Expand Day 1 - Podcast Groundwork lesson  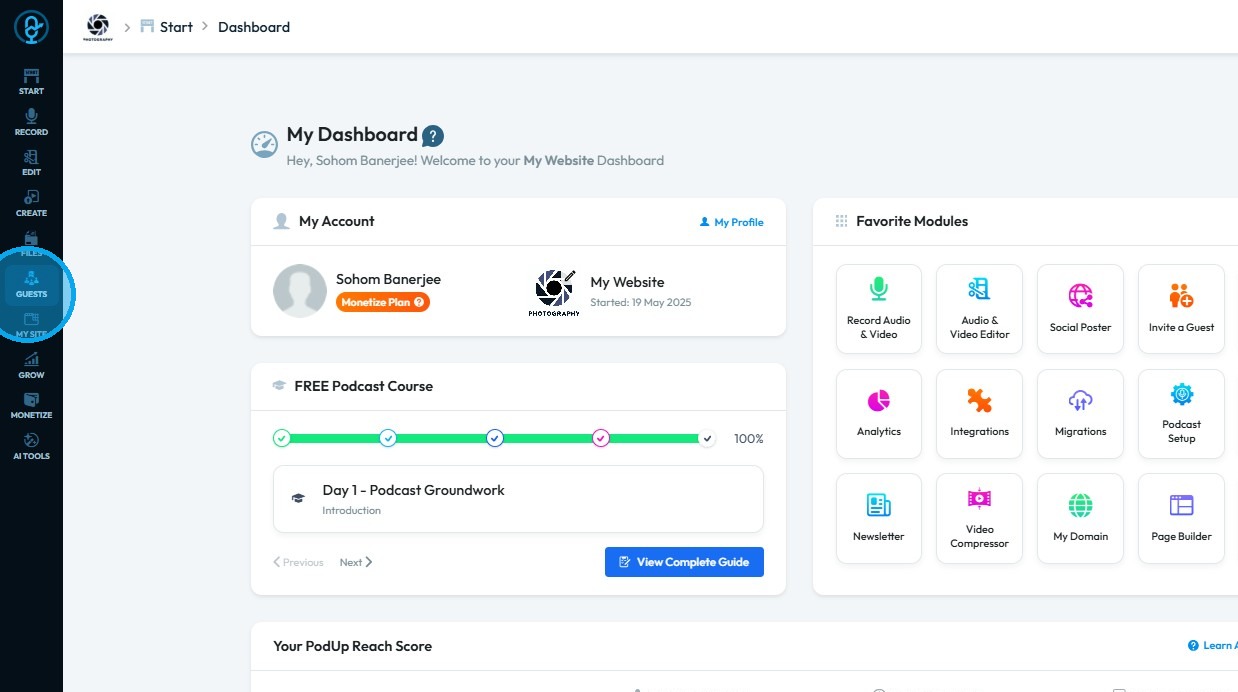(518, 498)
